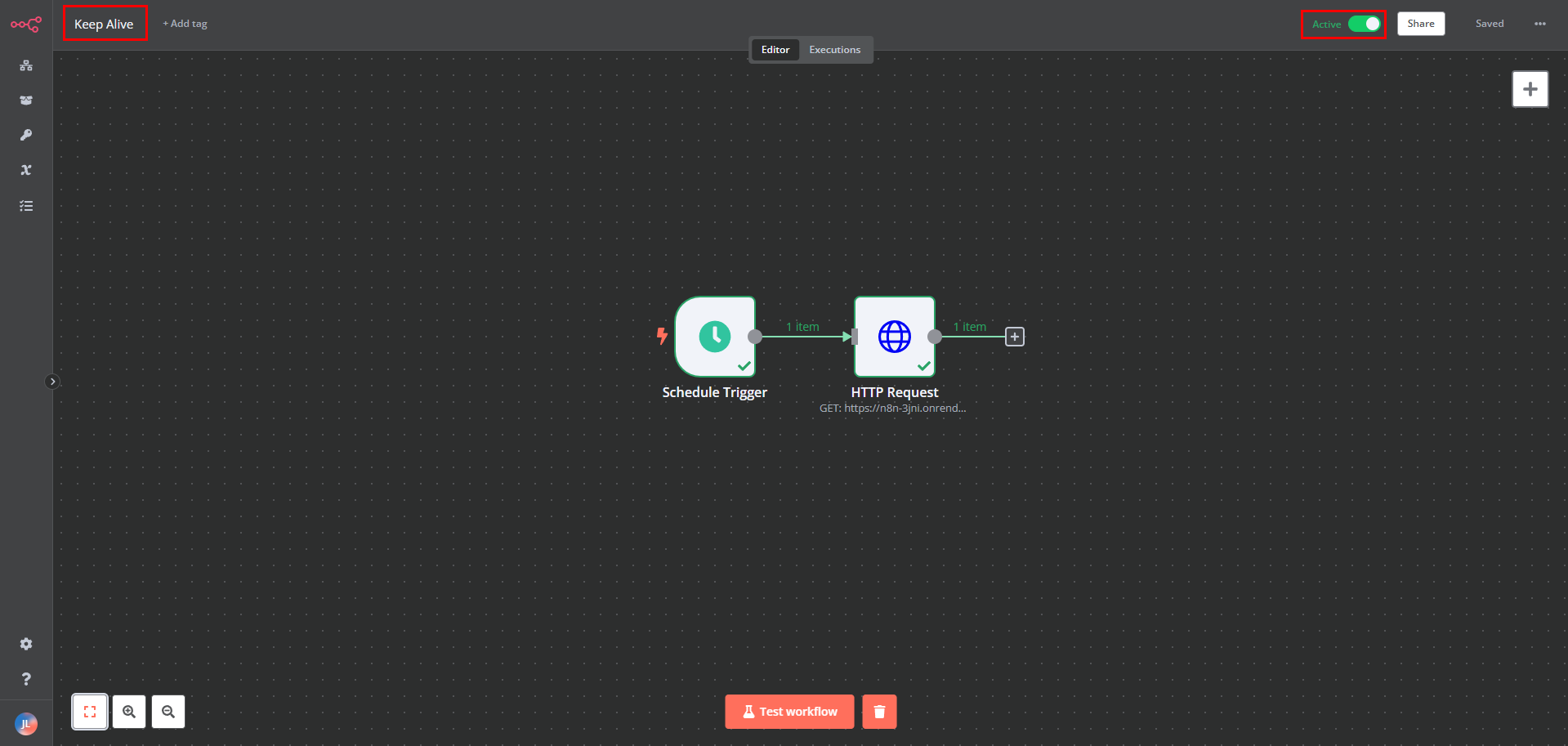The height and width of the screenshot is (746, 1568).
Task: Open Settings via the gear icon
Action: pyautogui.click(x=26, y=644)
